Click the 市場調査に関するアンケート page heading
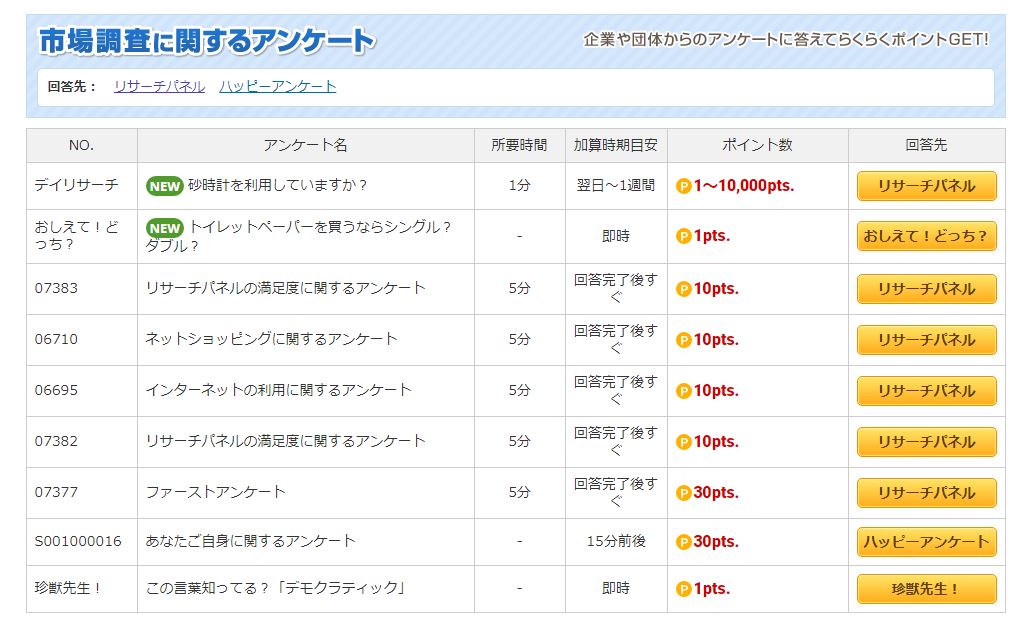Image resolution: width=1026 pixels, height=634 pixels. pos(207,41)
